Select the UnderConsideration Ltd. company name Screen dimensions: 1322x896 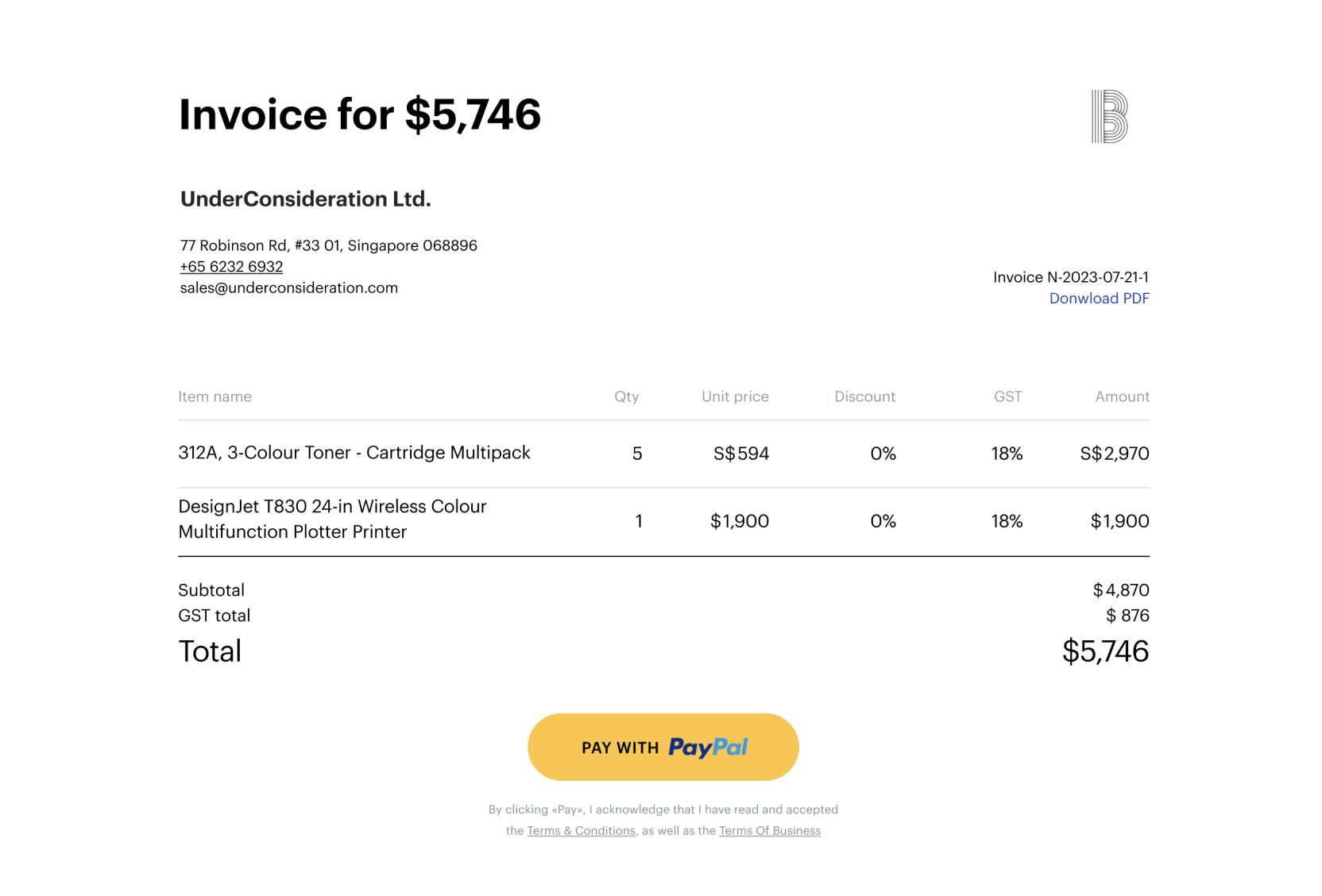coord(305,199)
